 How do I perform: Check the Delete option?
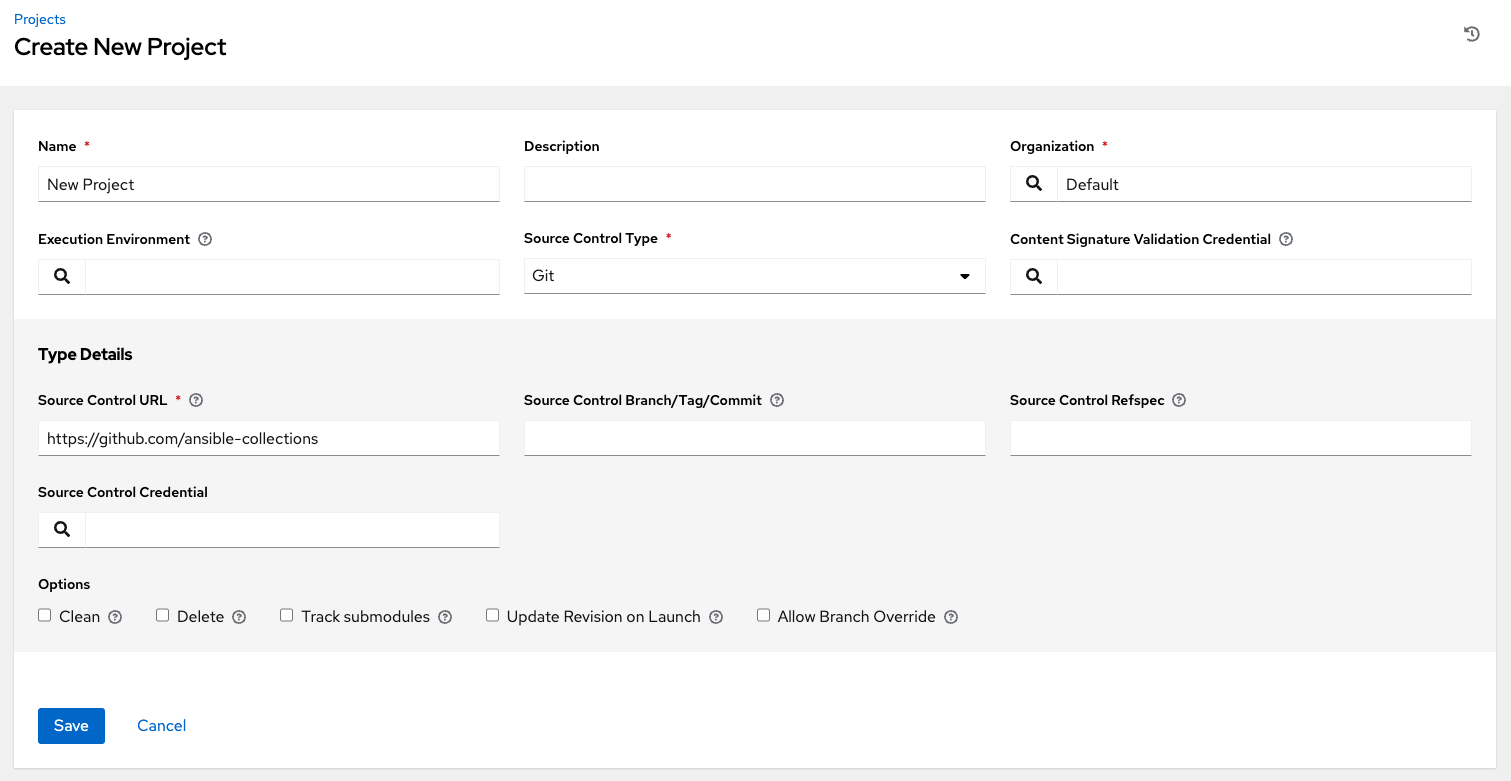click(162, 614)
